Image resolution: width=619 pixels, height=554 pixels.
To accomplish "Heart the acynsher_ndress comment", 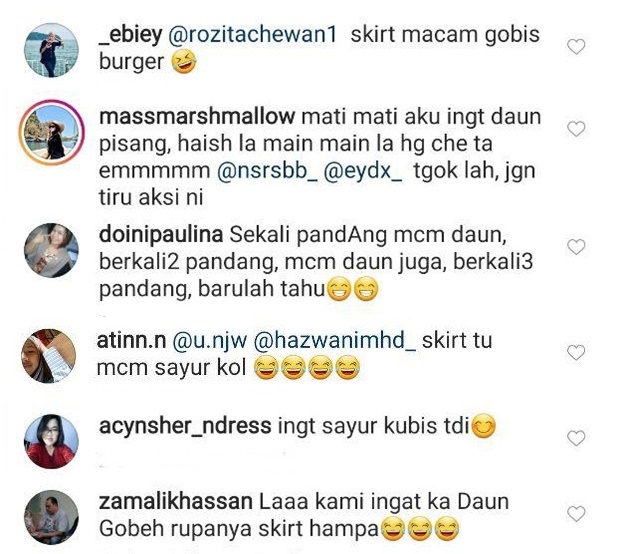I will [576, 438].
